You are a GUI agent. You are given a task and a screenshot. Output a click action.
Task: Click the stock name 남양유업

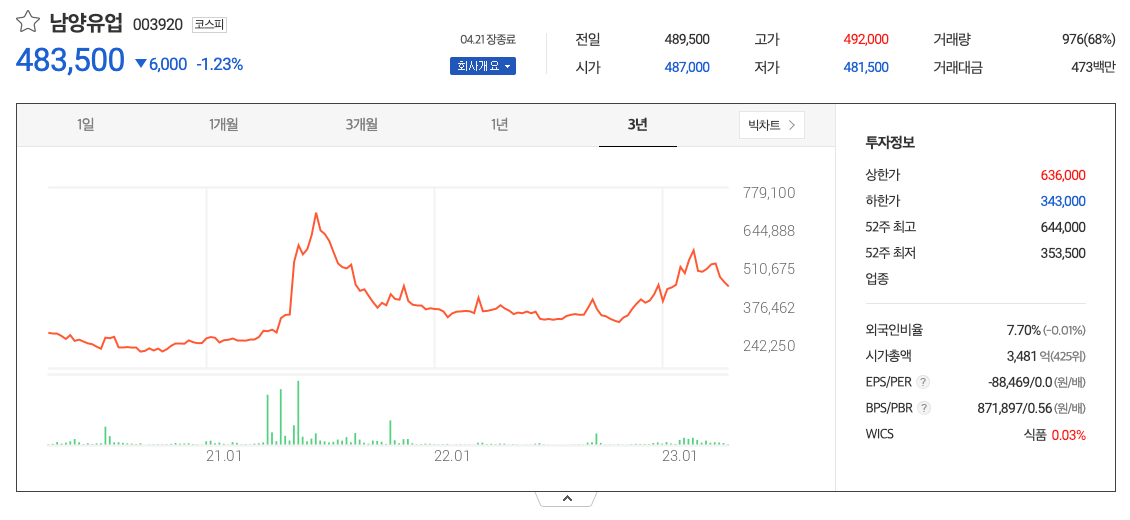click(86, 24)
